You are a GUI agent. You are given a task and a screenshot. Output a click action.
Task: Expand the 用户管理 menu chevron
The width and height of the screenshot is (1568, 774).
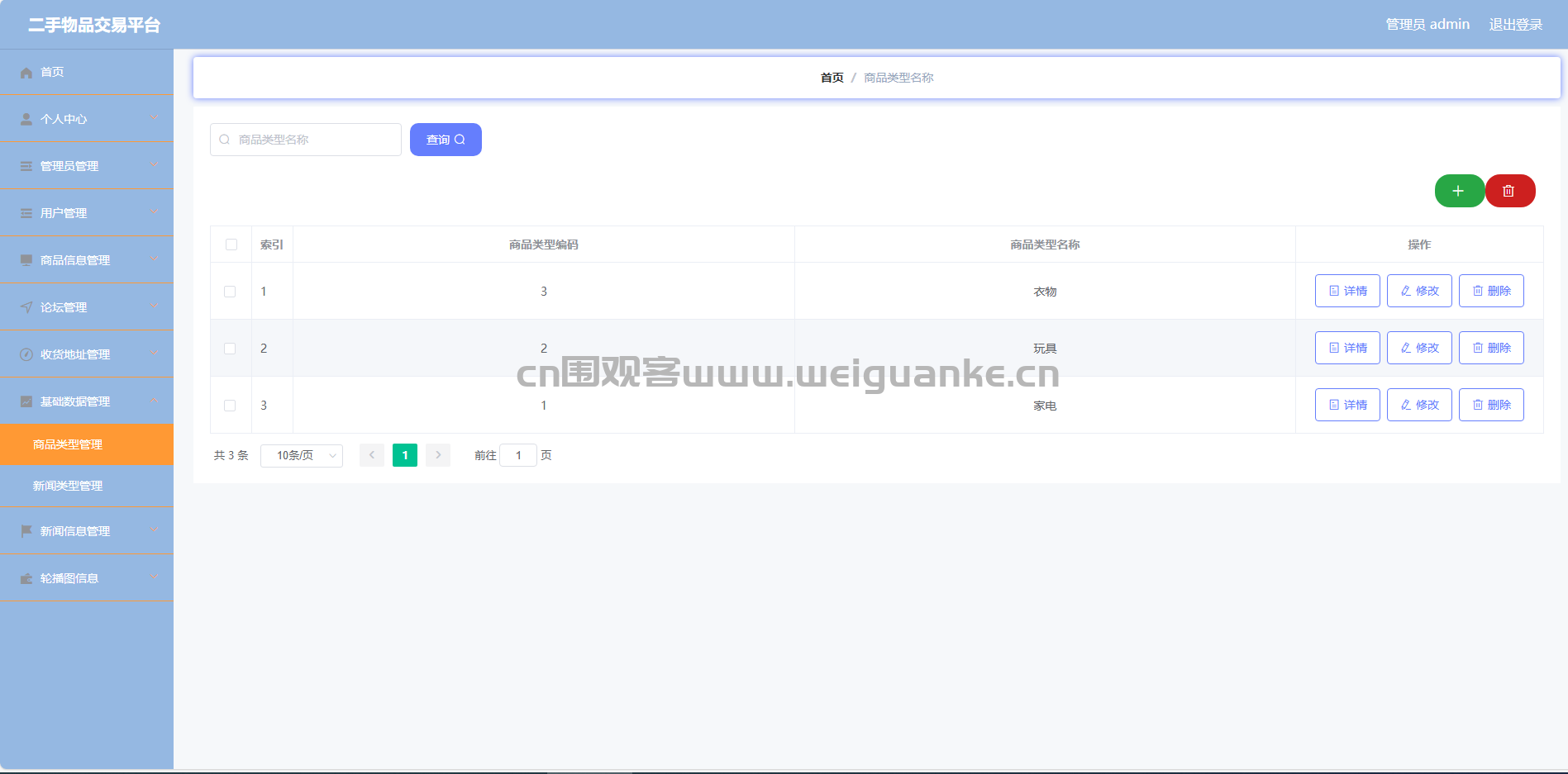click(x=154, y=212)
